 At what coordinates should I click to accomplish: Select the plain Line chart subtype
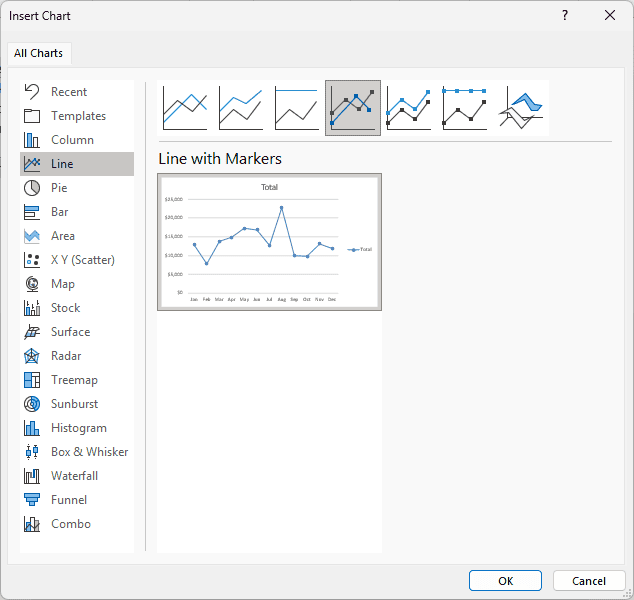coord(185,108)
